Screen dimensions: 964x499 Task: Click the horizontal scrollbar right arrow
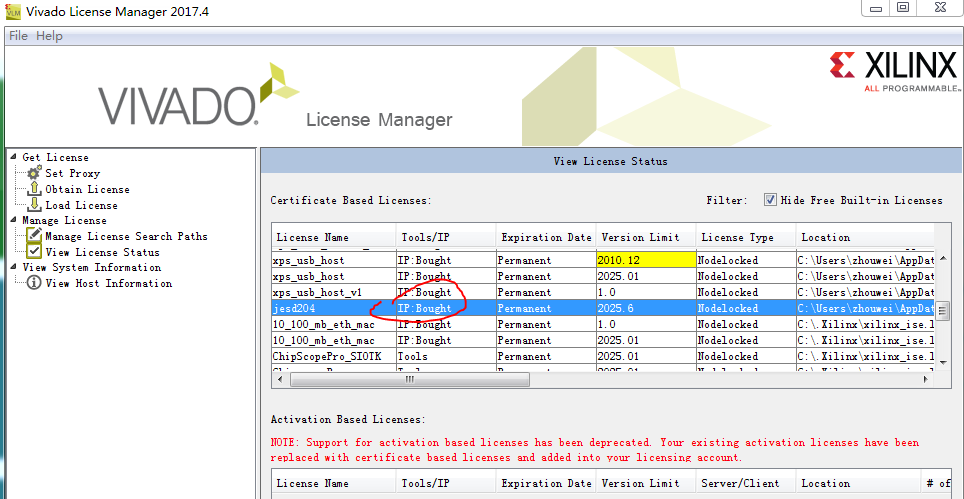tap(926, 380)
